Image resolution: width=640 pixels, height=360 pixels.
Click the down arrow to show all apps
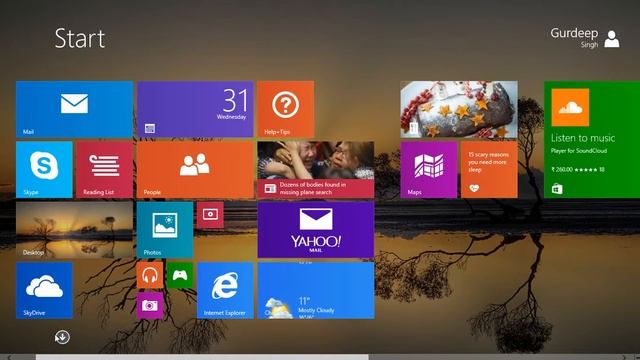click(62, 337)
